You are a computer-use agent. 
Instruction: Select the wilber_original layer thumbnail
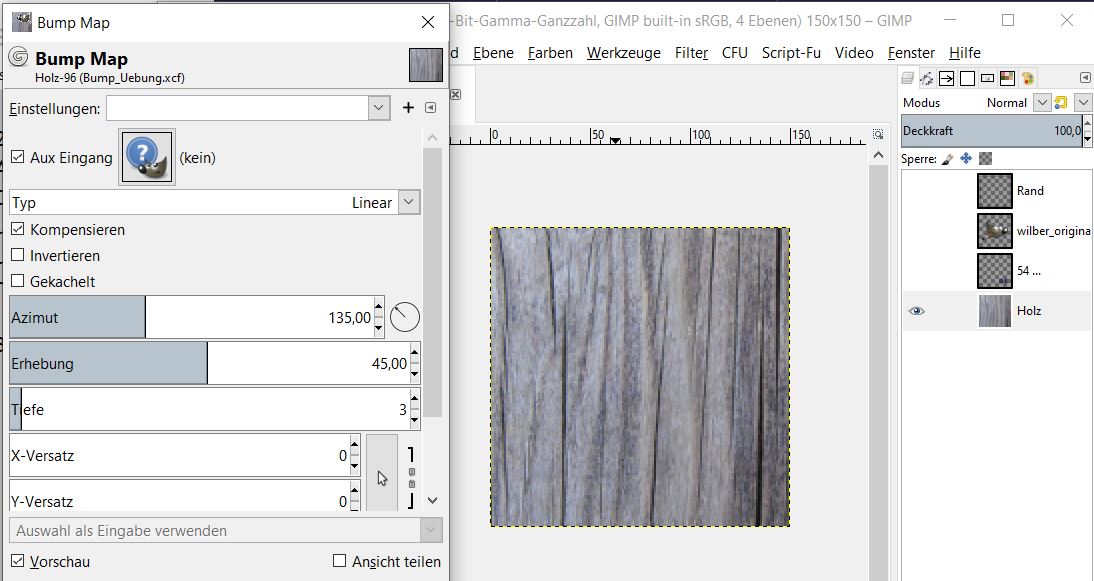[x=994, y=231]
